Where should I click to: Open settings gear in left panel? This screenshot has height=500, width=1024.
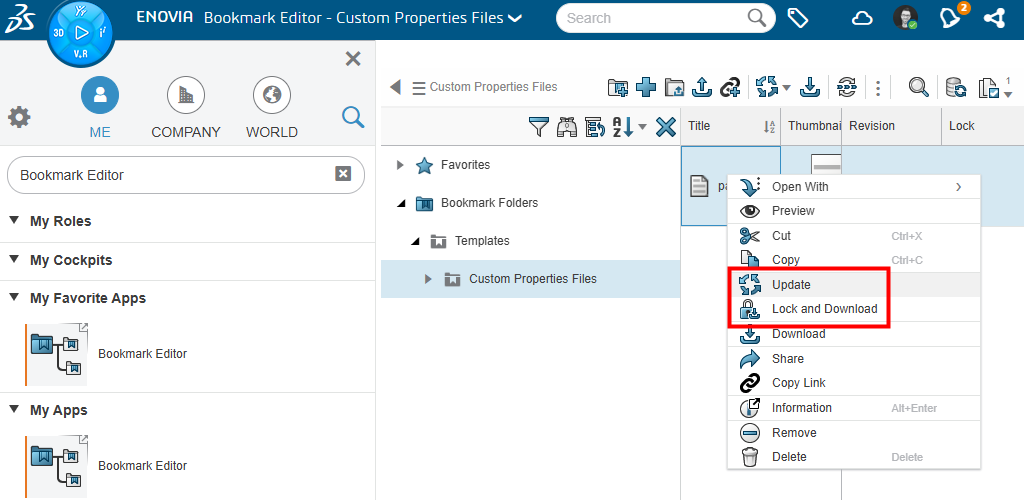pyautogui.click(x=19, y=118)
